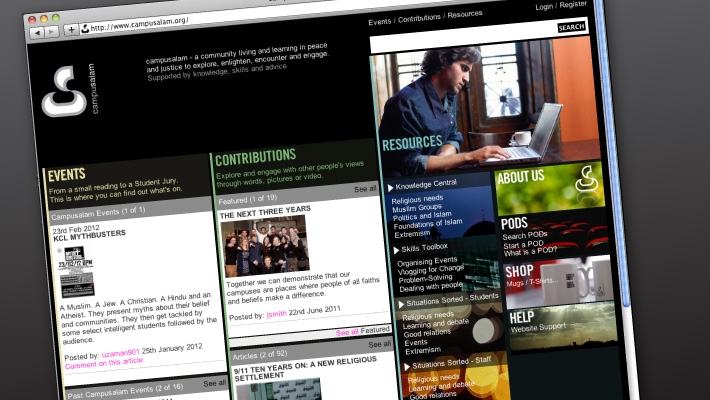This screenshot has width=710, height=400.
Task: Go back with the browser back arrow
Action: point(38,33)
